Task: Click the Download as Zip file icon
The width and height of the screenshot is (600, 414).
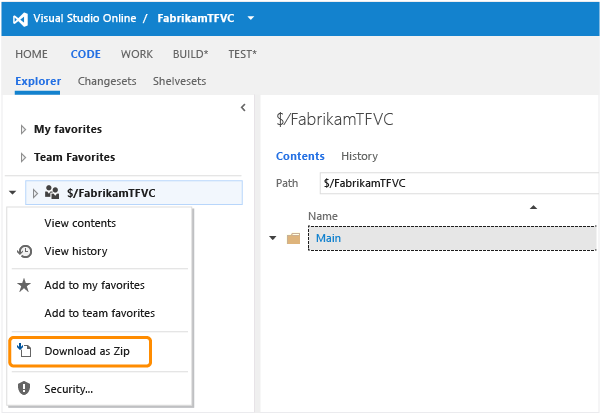Action: [24, 350]
